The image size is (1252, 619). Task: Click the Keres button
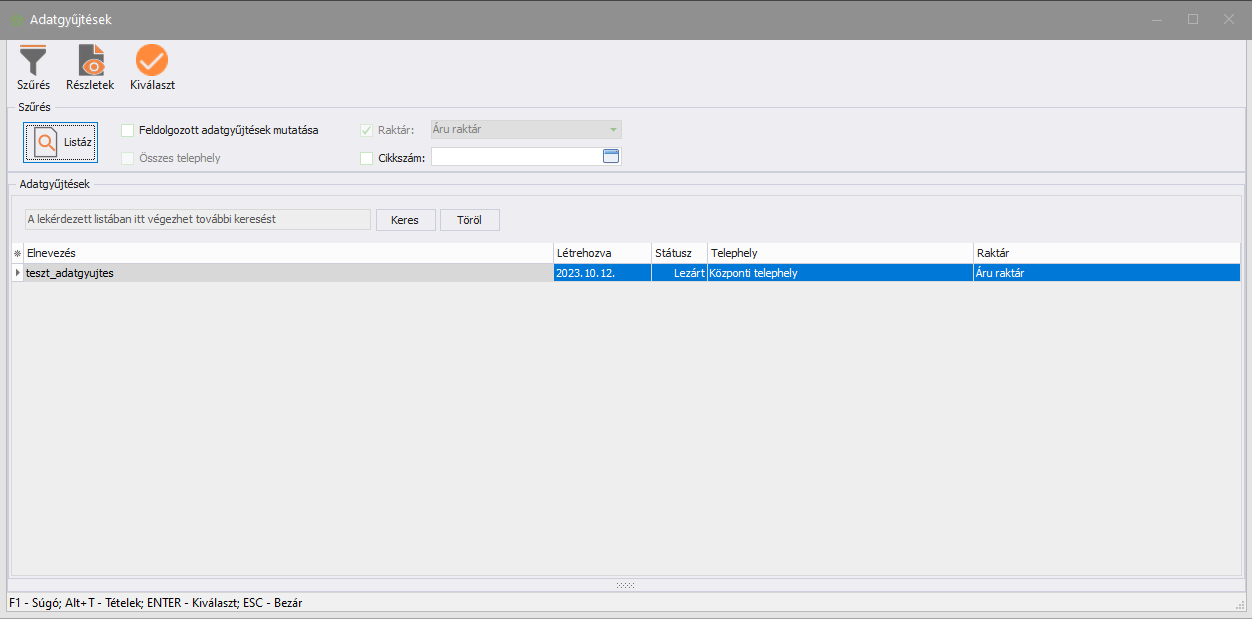point(405,220)
